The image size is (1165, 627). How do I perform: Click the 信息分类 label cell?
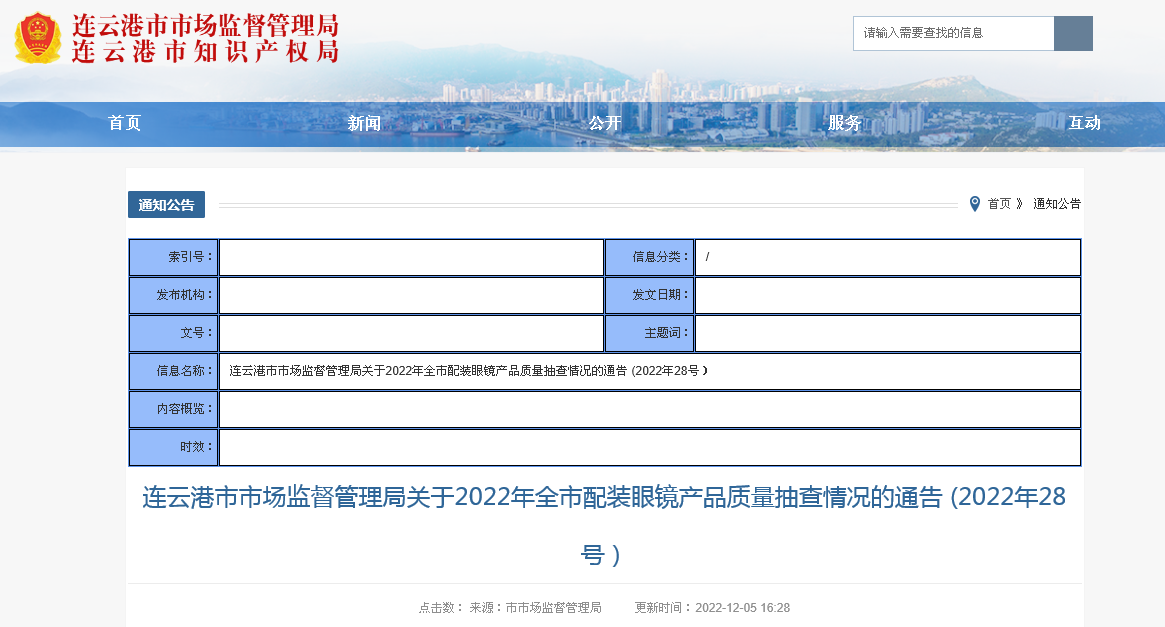tap(649, 257)
